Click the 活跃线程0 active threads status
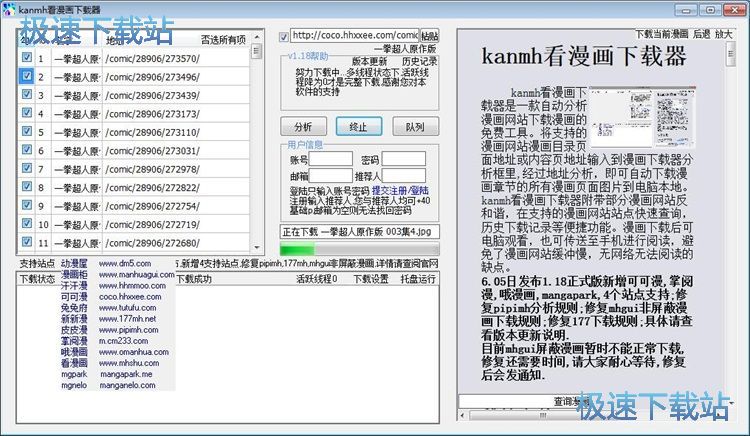This screenshot has height=436, width=750. [317, 279]
